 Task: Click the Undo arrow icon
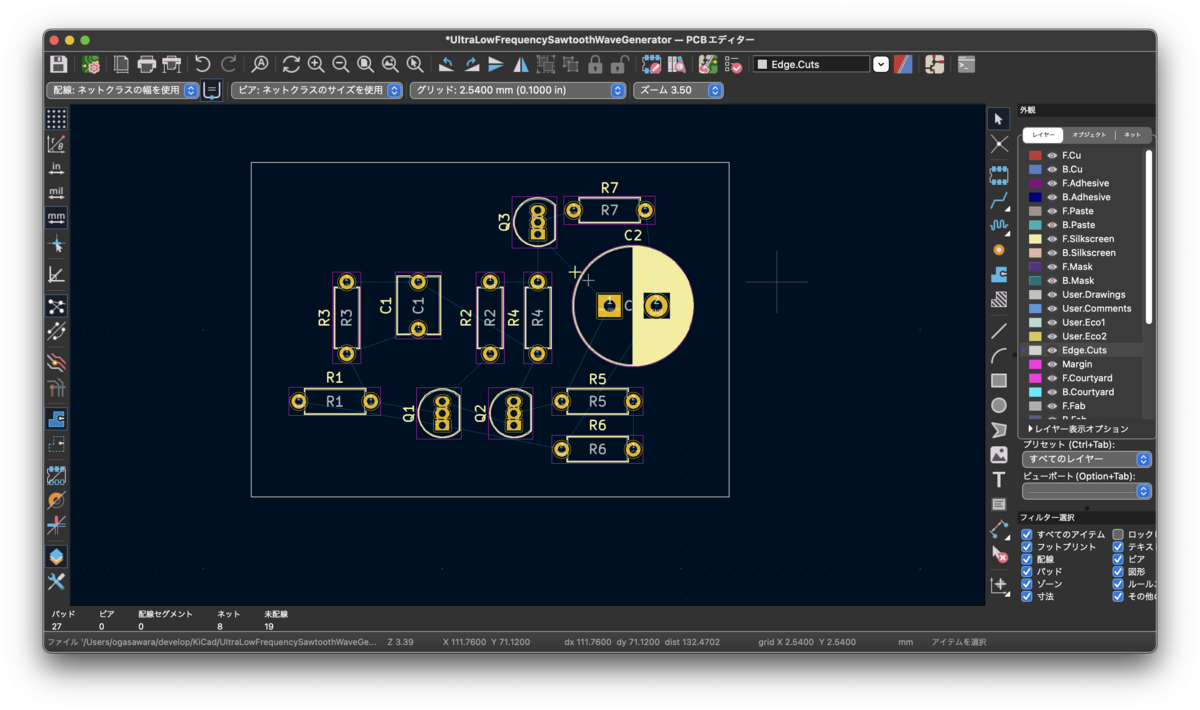(x=203, y=64)
